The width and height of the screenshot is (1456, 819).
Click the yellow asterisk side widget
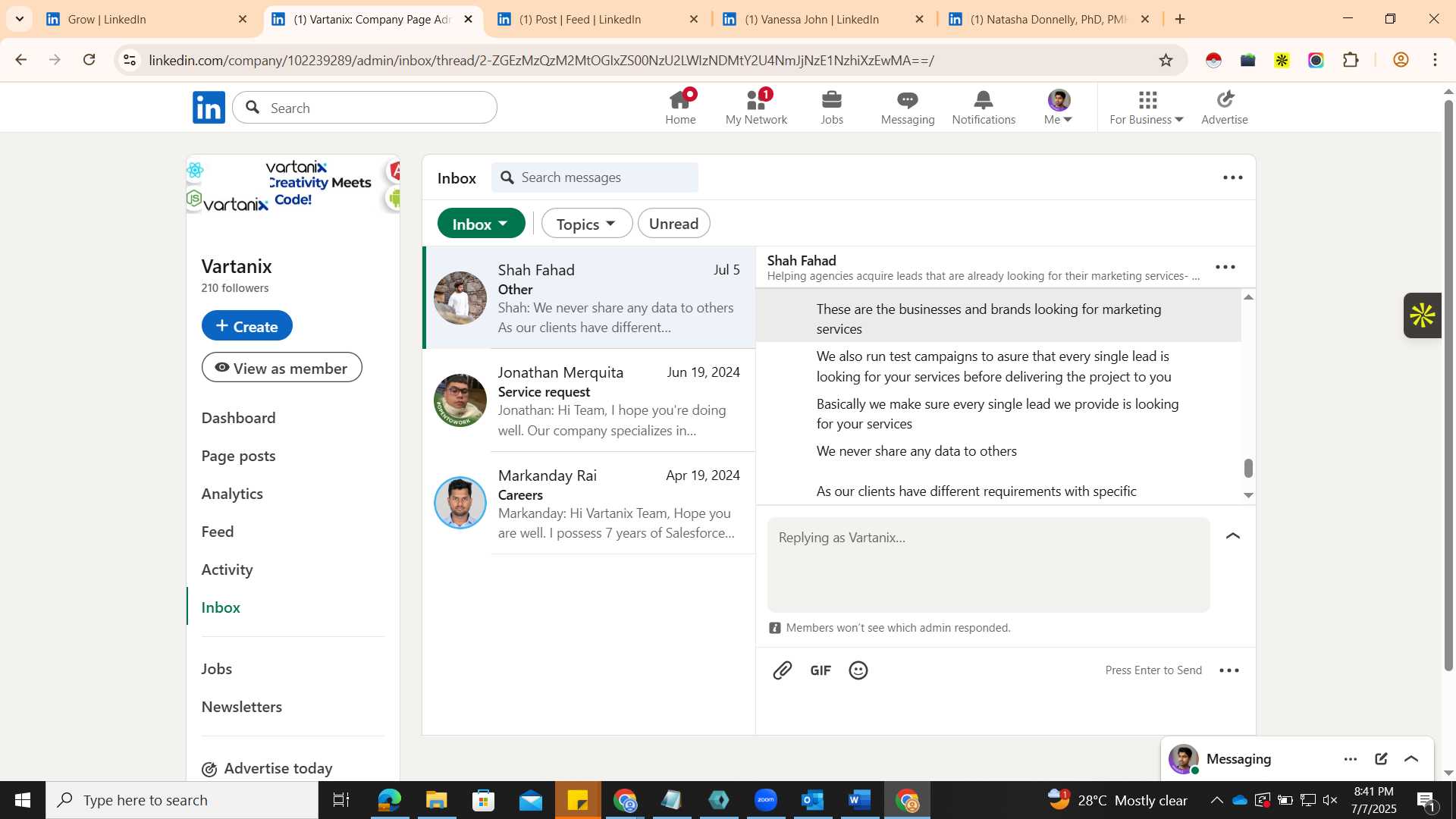(1422, 315)
